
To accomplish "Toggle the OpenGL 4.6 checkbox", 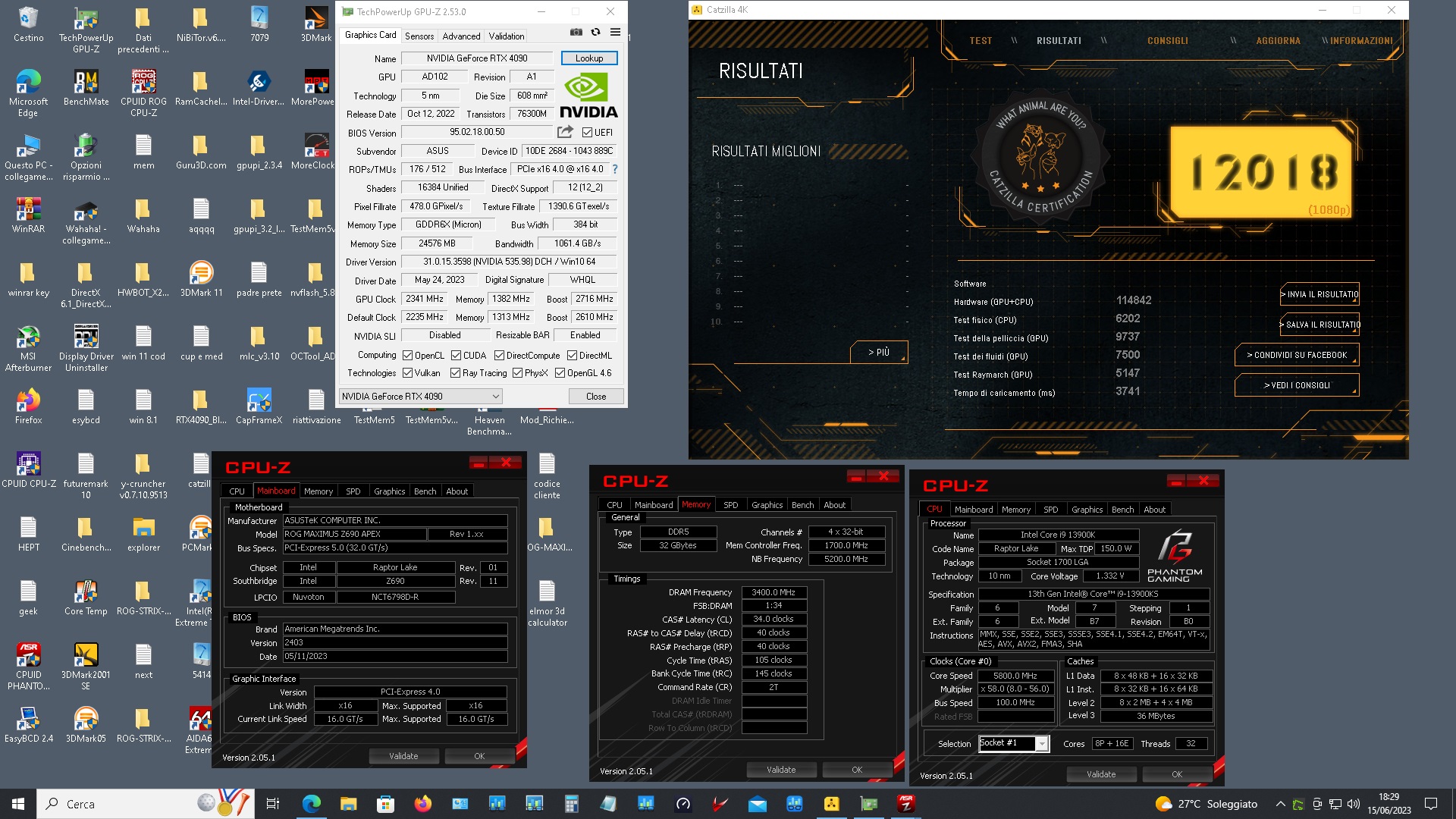I will coord(560,372).
